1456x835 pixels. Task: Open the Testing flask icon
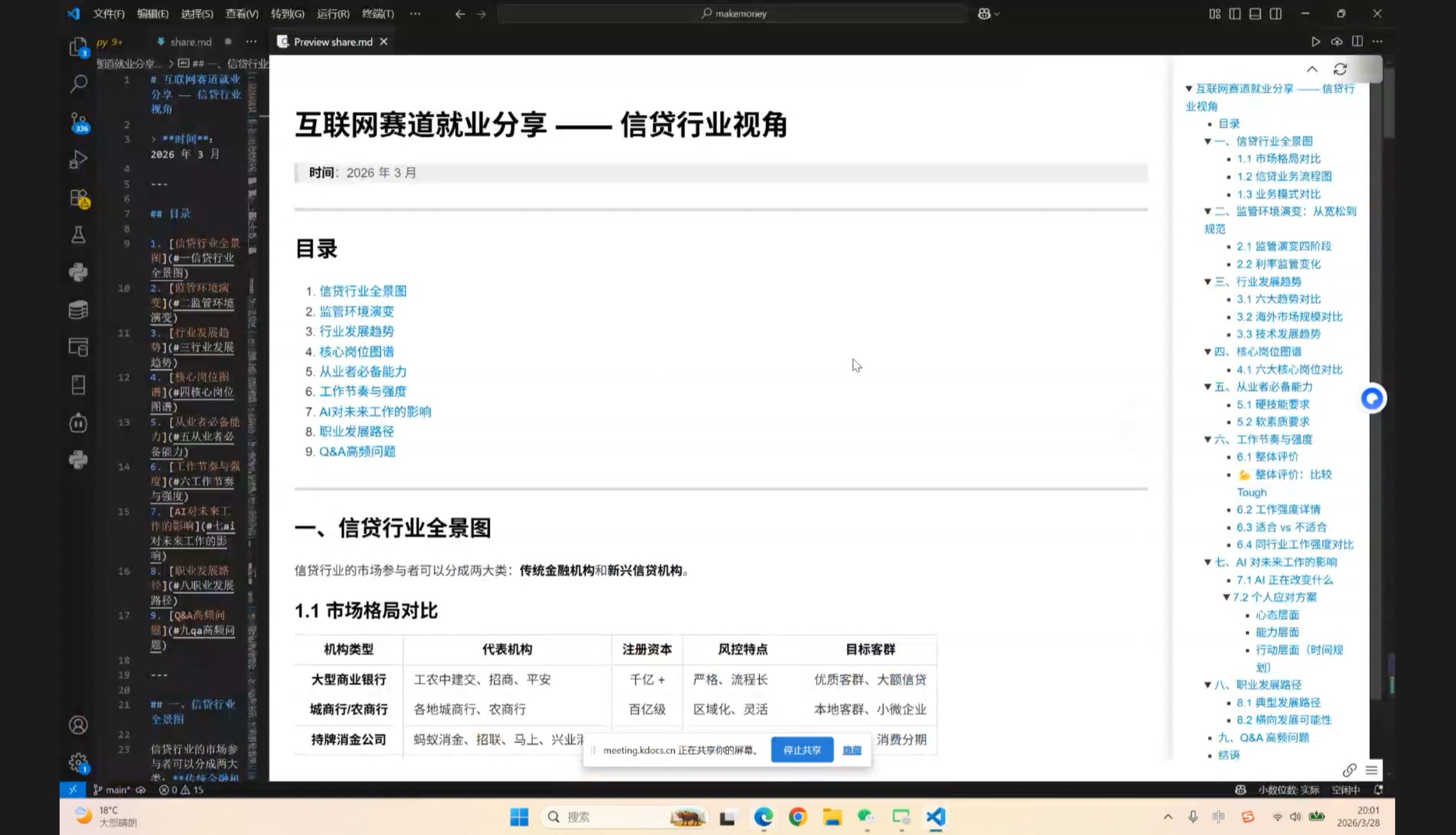click(78, 235)
